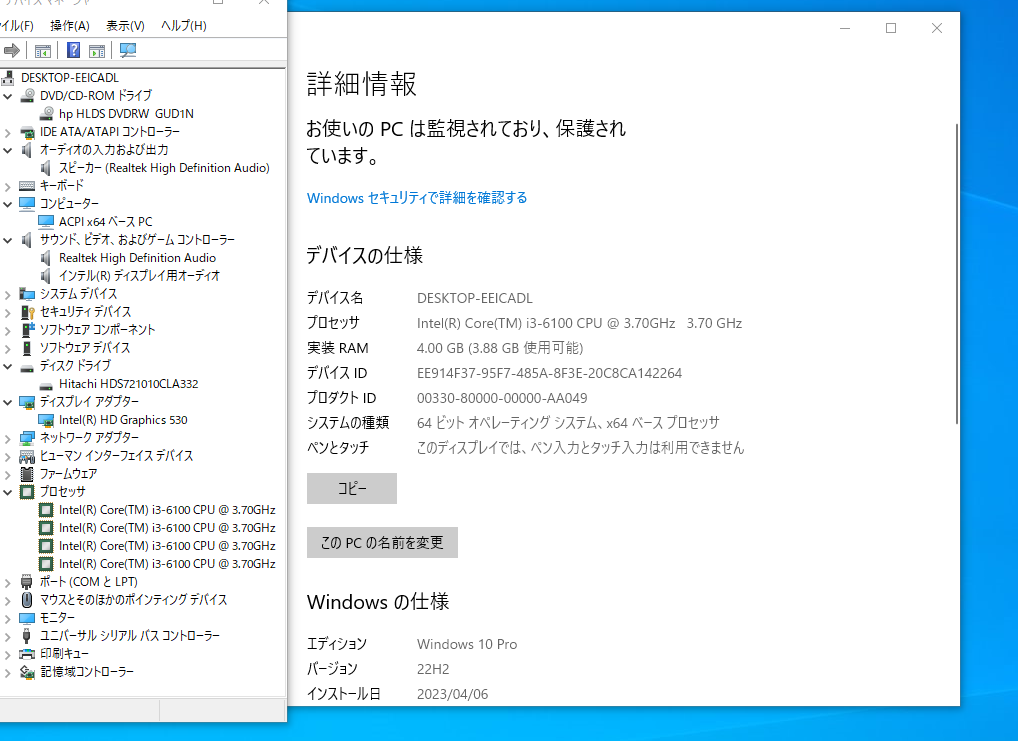Click the DVD/CD-ROM drive category icon
Image resolution: width=1018 pixels, height=741 pixels.
[x=27, y=96]
